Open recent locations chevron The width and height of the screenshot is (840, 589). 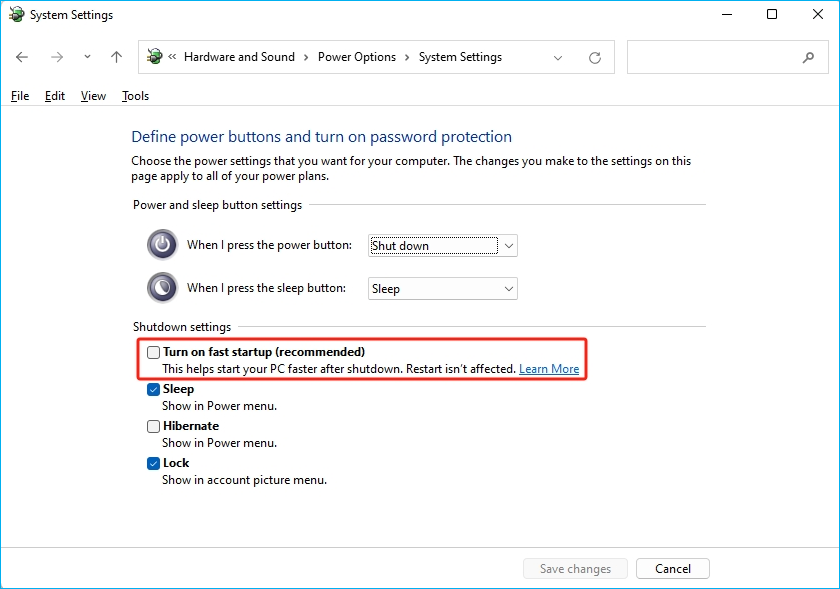tap(87, 58)
